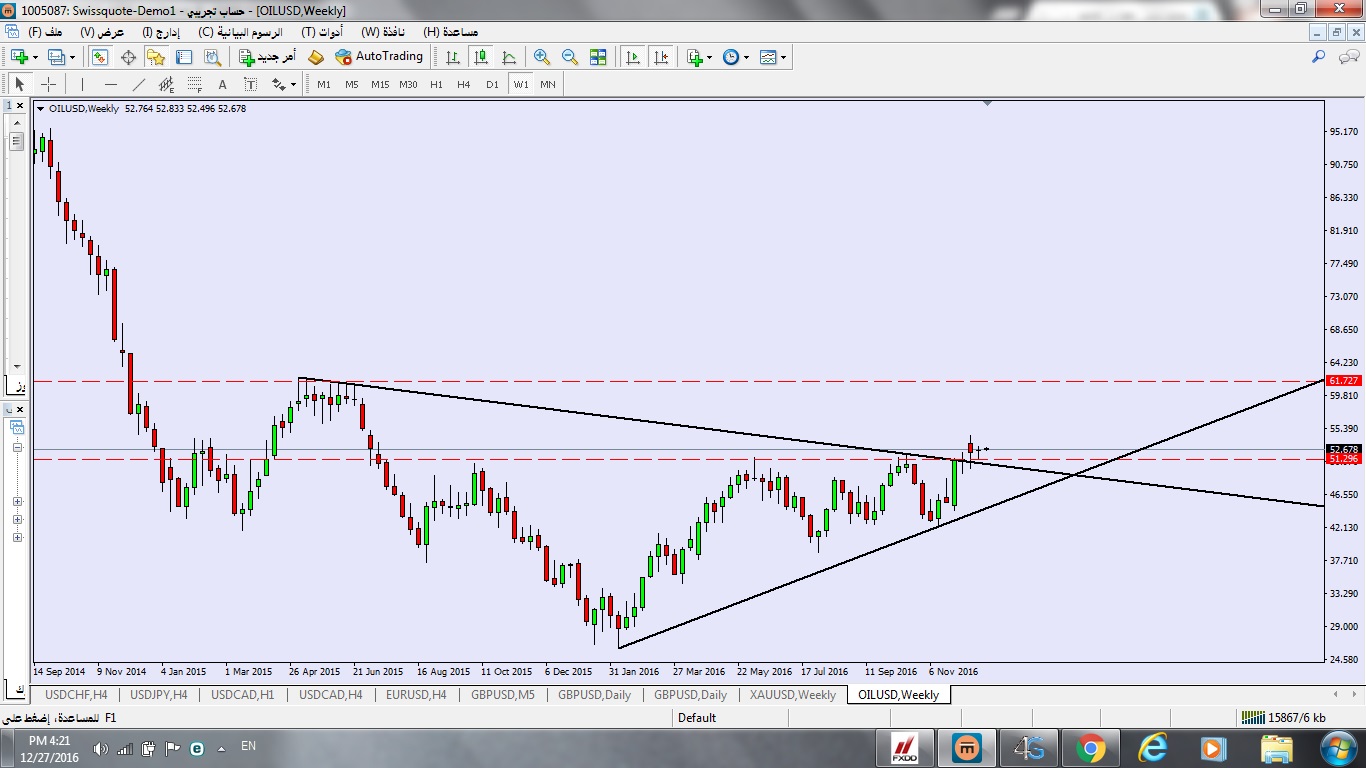Viewport: 1366px width, 768px height.
Task: Switch to Candlesticks chart display
Action: click(x=481, y=57)
